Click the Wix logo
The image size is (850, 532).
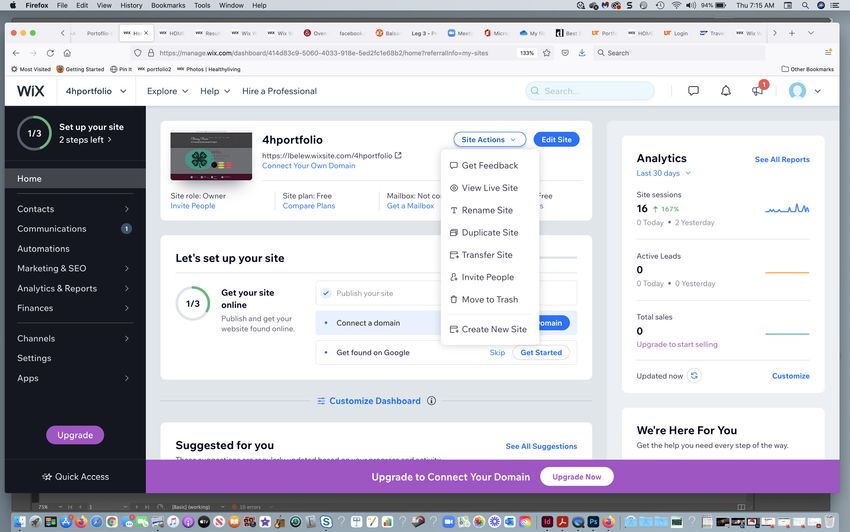(x=30, y=91)
